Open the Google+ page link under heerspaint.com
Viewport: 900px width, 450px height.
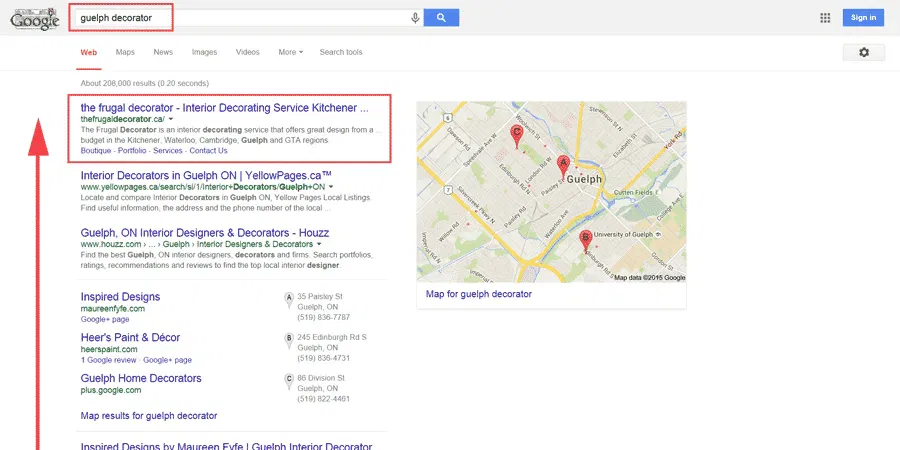point(168,360)
